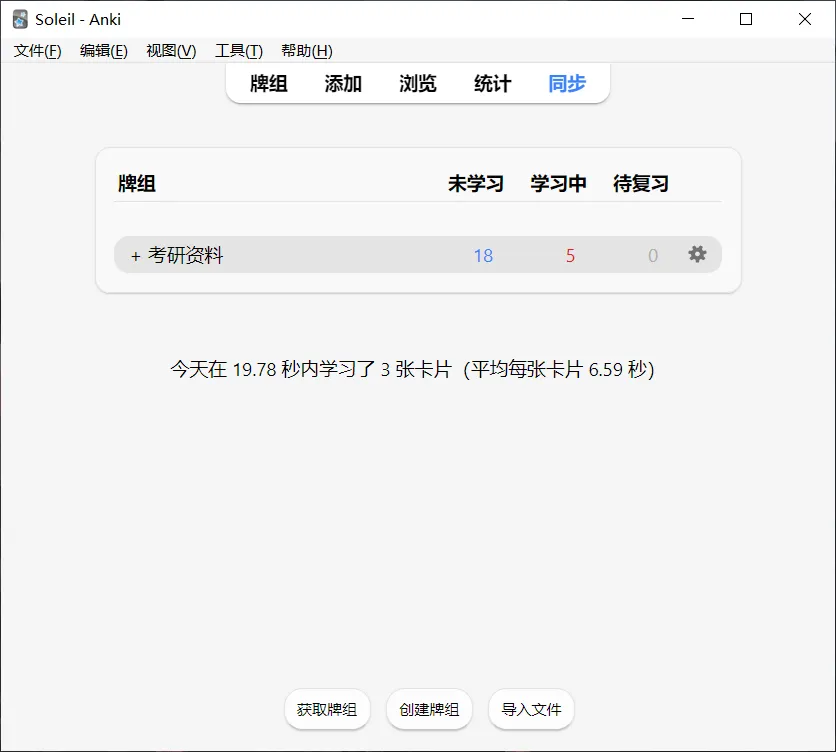Open the 考研资料 deck options gear

click(x=696, y=255)
